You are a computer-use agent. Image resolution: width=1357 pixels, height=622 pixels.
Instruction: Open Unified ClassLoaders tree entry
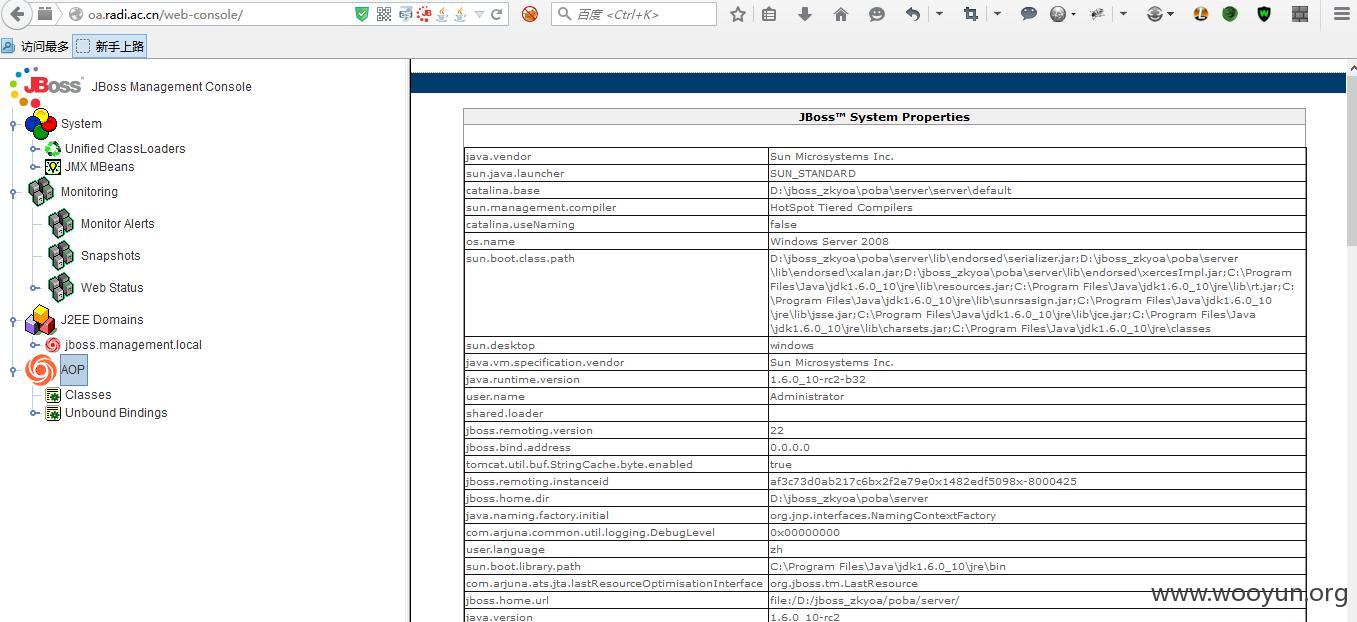(125, 149)
